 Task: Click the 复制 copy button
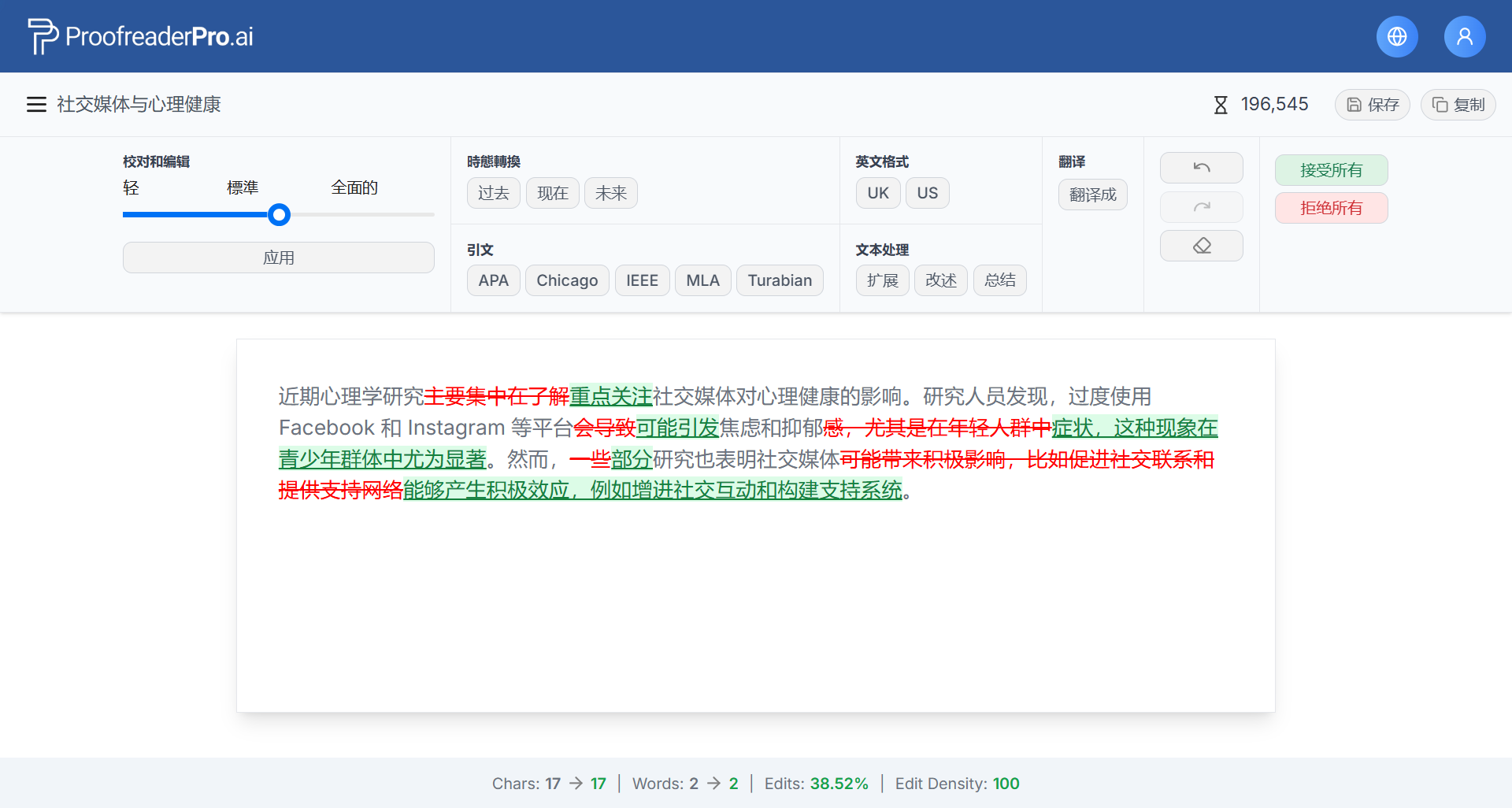[1458, 105]
